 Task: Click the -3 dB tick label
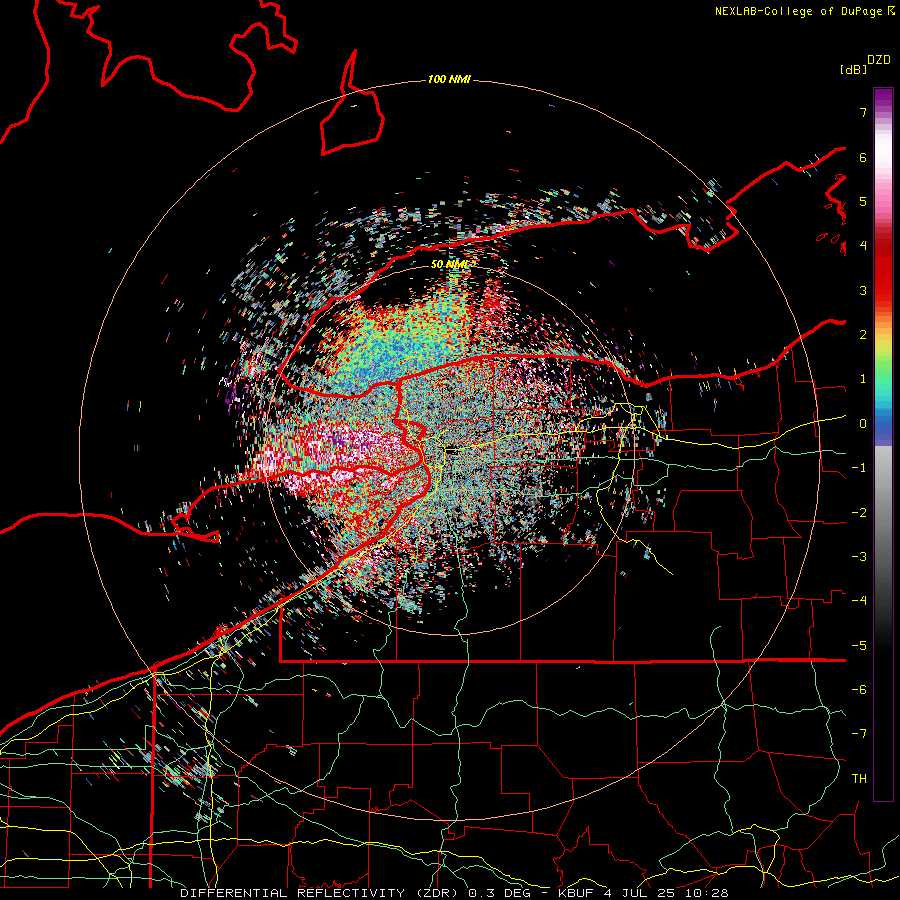tap(859, 557)
